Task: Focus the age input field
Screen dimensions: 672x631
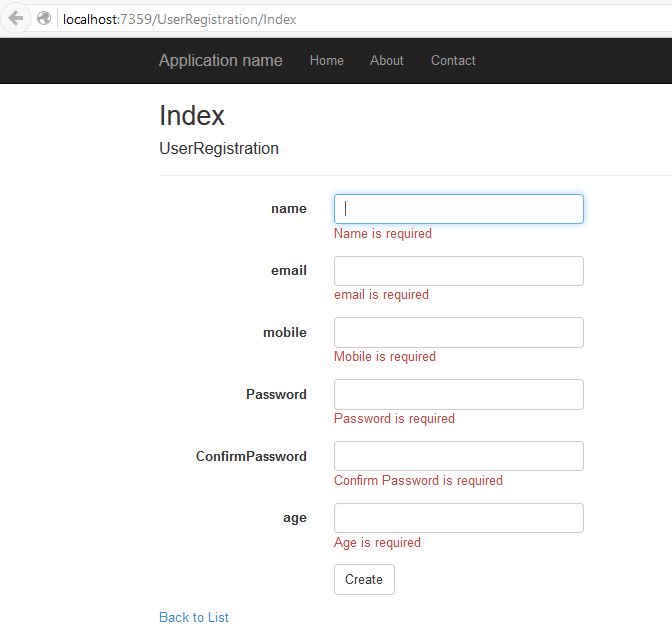Action: click(x=459, y=518)
